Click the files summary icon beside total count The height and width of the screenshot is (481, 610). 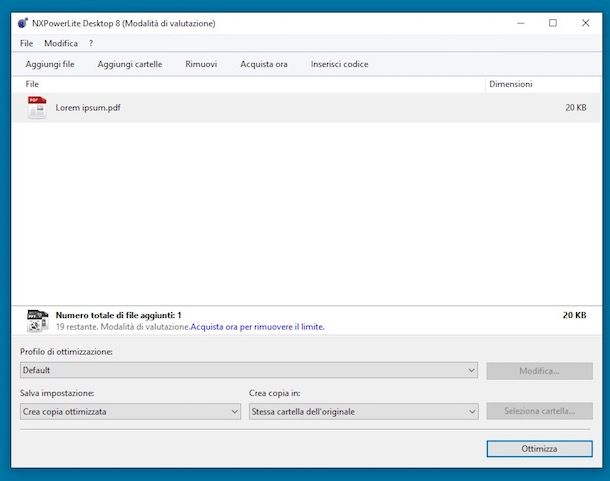(x=38, y=321)
